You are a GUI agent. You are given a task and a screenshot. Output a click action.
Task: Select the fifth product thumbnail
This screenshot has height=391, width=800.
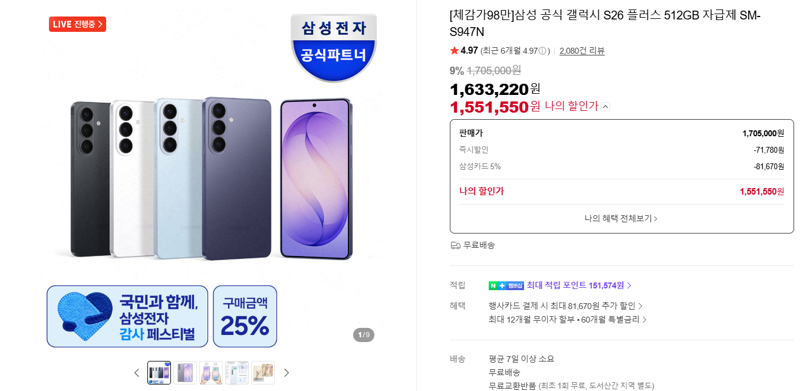[263, 373]
